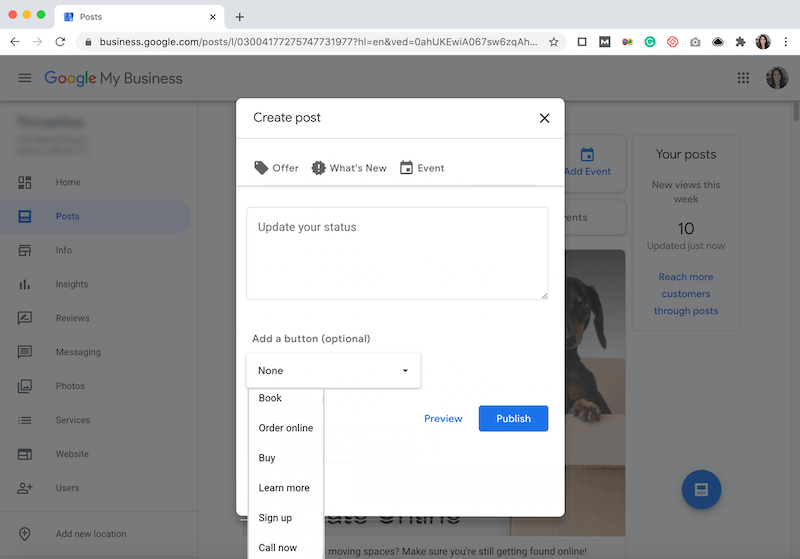Image resolution: width=800 pixels, height=559 pixels.
Task: Publish the post
Action: (513, 418)
